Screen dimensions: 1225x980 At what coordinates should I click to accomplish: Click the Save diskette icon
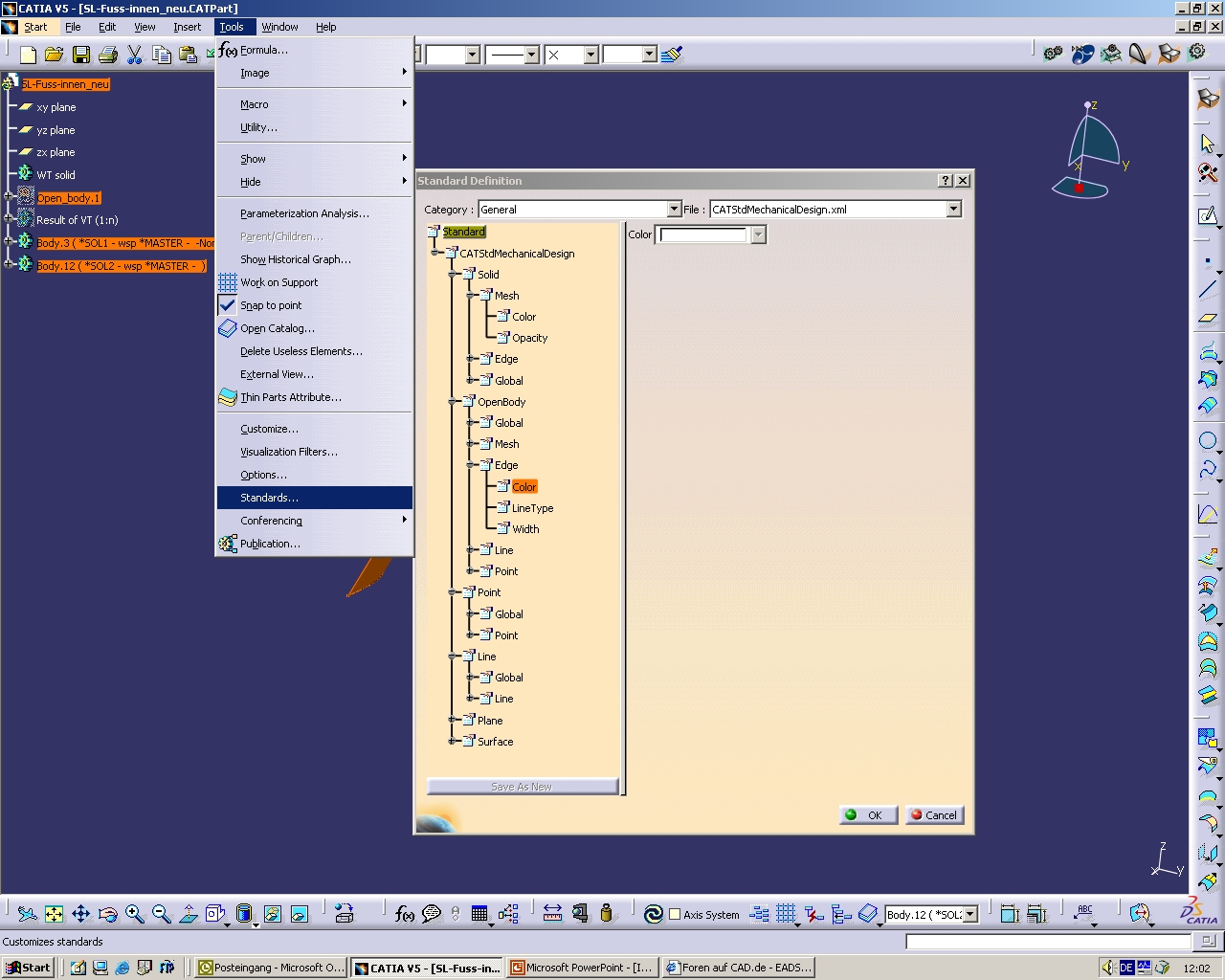(x=81, y=55)
